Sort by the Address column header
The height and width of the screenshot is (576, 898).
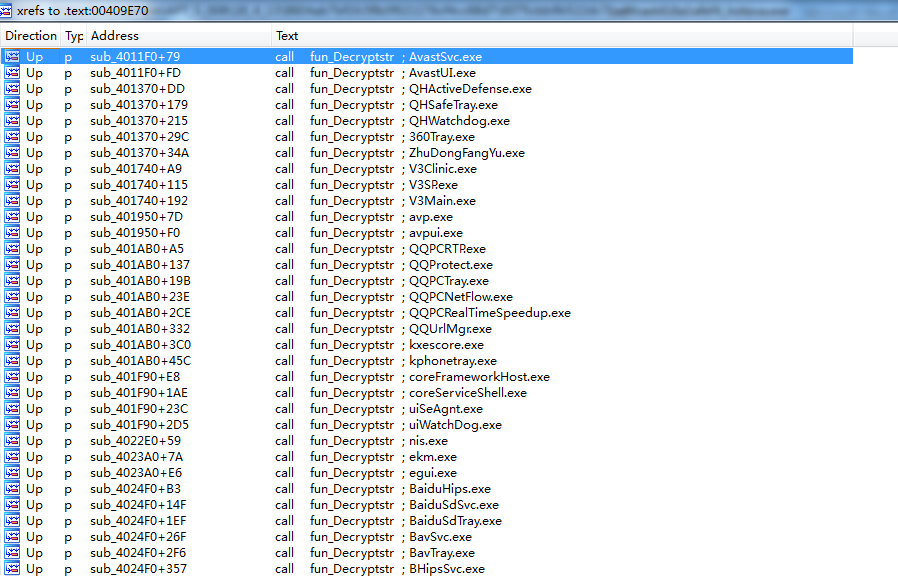pos(114,35)
